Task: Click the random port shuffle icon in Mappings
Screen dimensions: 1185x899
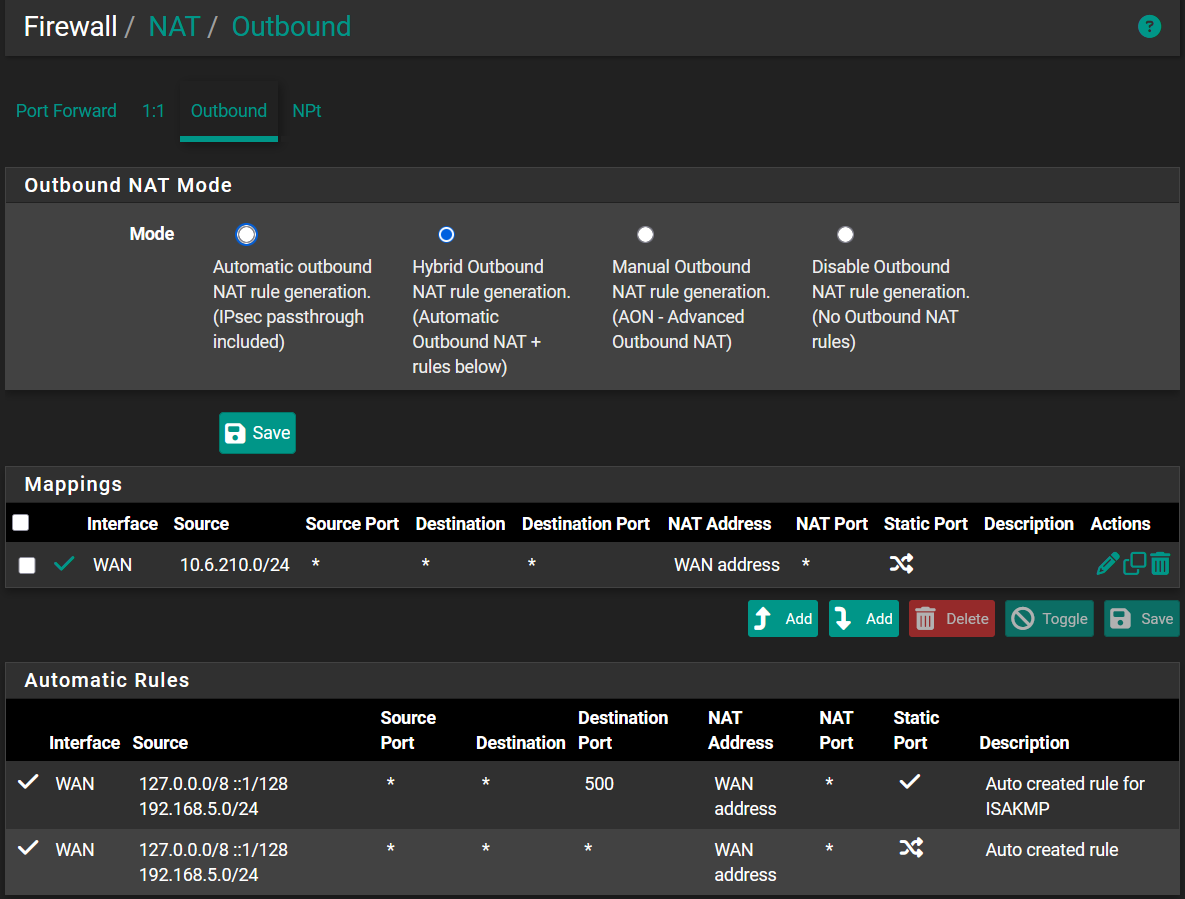Action: click(901, 565)
